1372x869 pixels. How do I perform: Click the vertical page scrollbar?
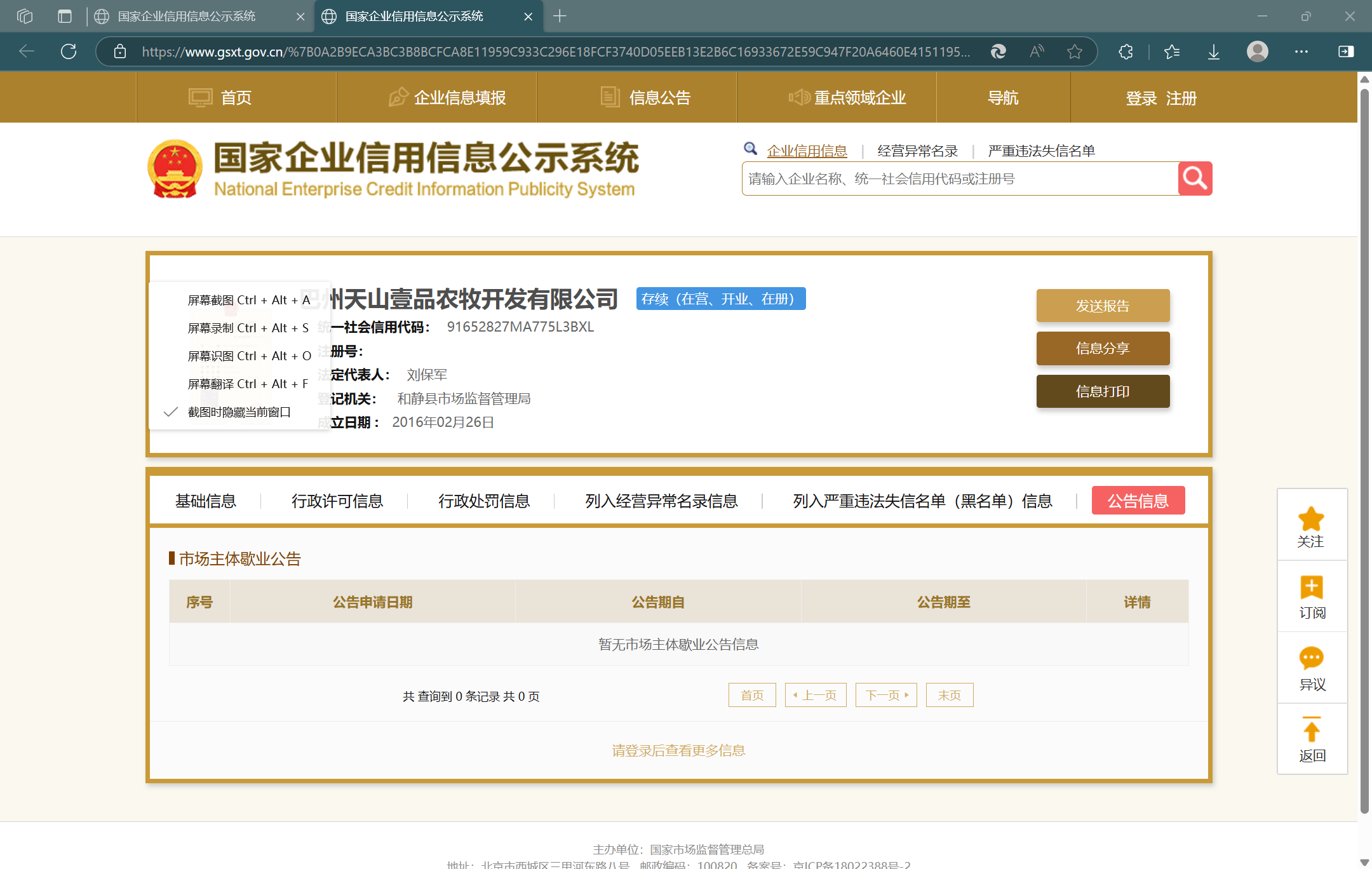tap(1364, 451)
